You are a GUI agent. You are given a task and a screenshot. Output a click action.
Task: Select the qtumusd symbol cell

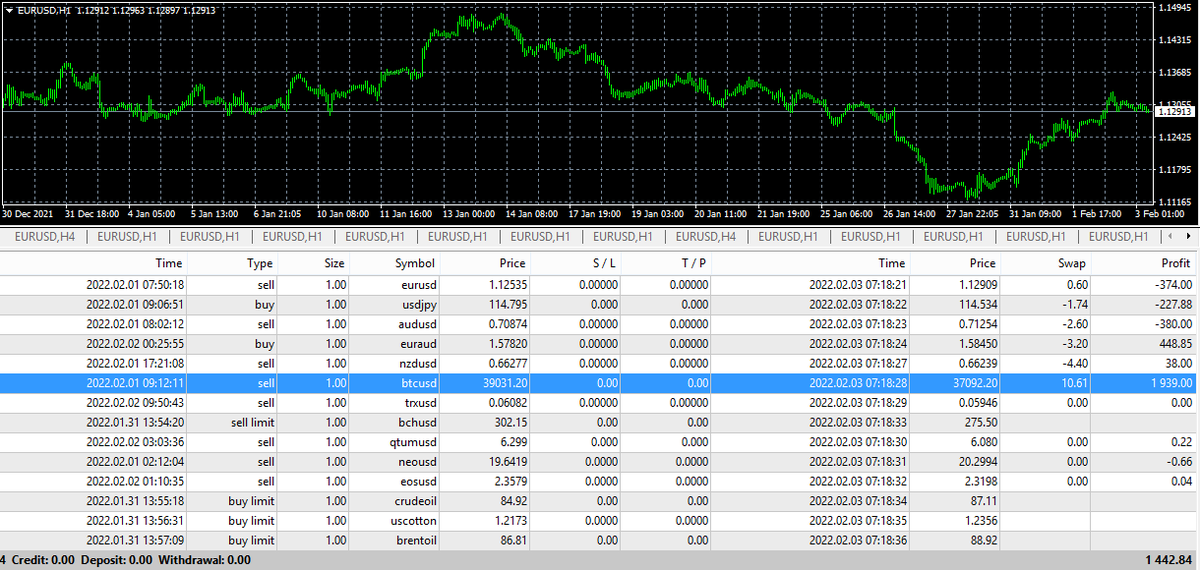tap(412, 441)
